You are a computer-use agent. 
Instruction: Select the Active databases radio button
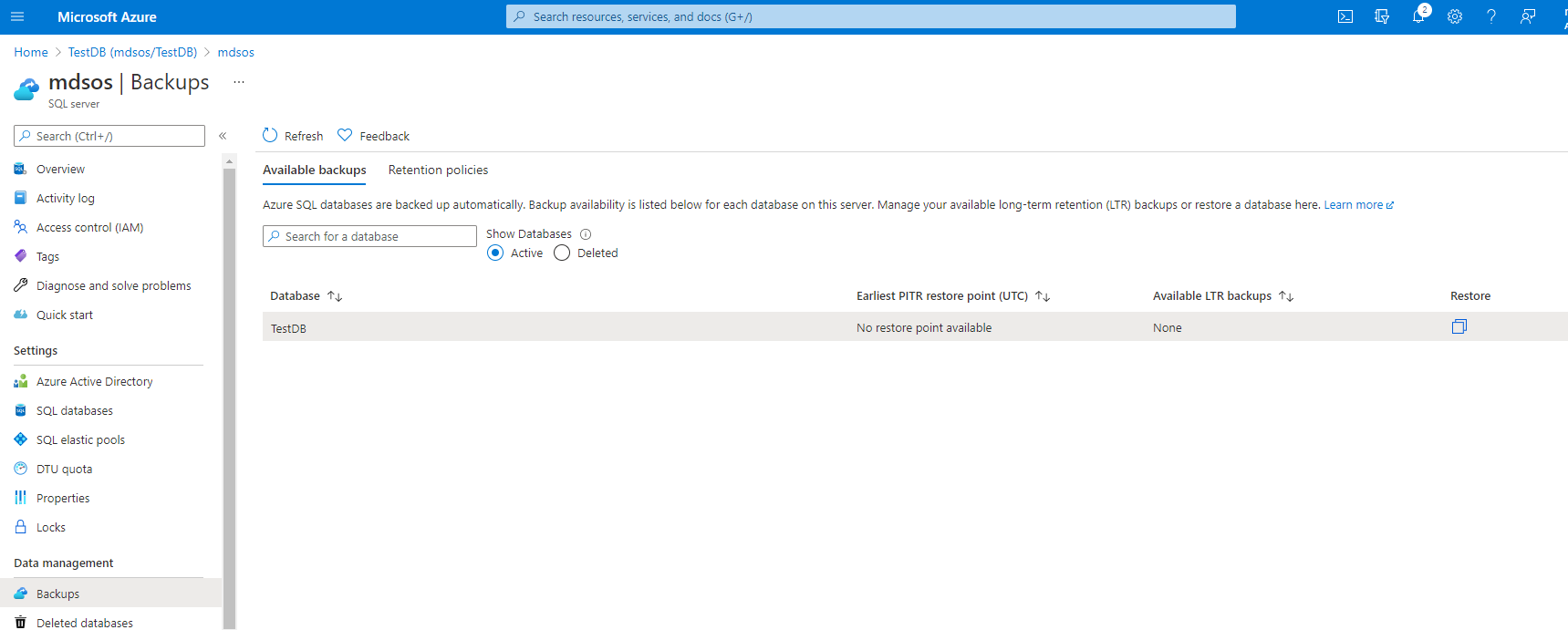click(495, 253)
